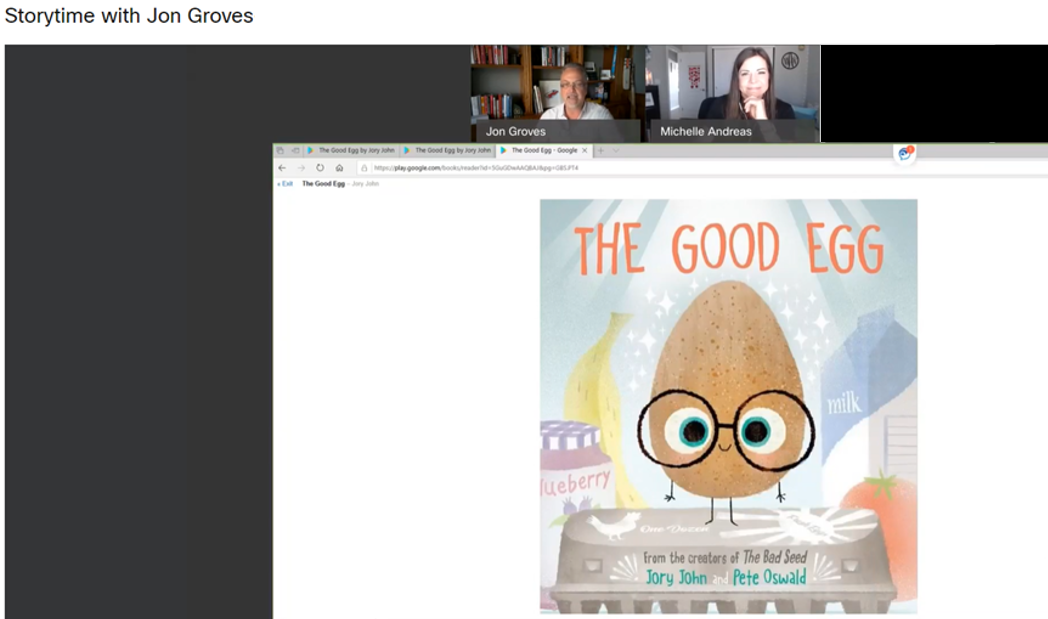Open a new browser tab
1048x619 pixels.
pyautogui.click(x=600, y=150)
